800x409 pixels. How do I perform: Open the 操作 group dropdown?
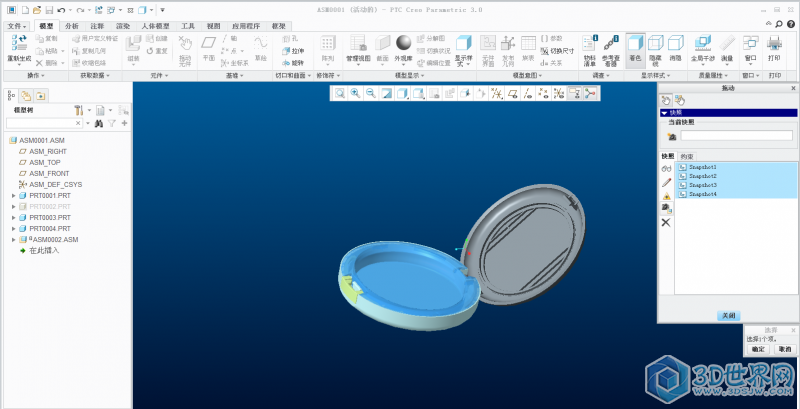click(x=36, y=75)
